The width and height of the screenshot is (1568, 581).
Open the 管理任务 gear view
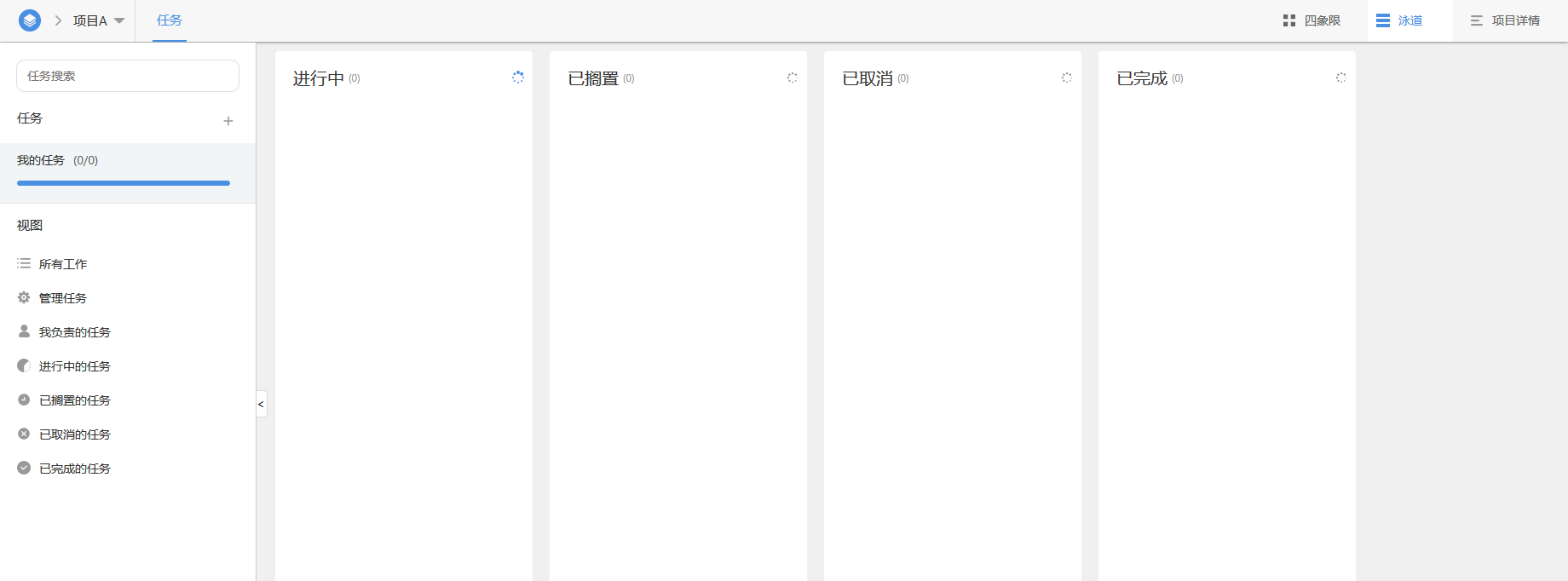tap(63, 298)
